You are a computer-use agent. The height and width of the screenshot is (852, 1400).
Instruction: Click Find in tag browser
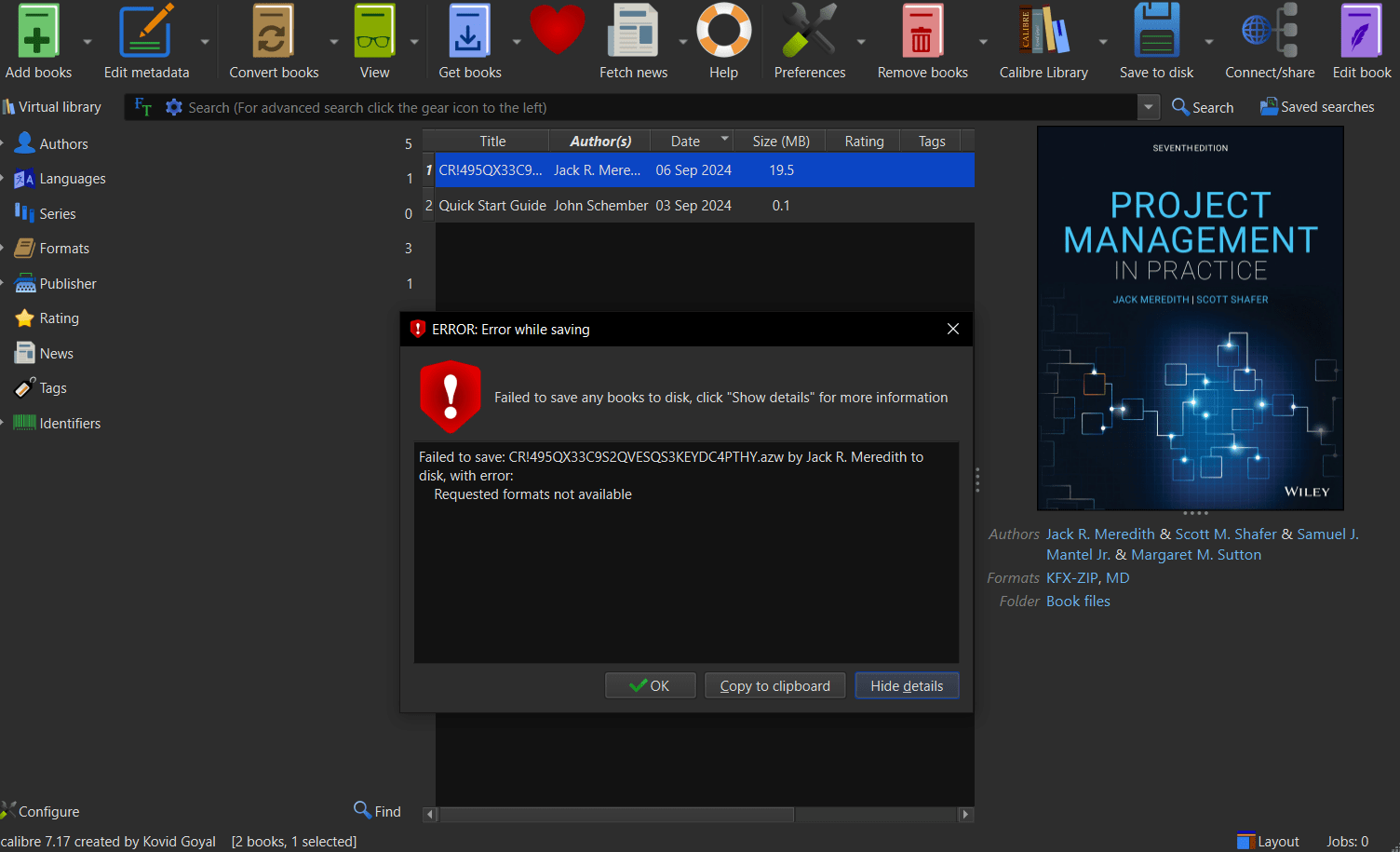(378, 811)
